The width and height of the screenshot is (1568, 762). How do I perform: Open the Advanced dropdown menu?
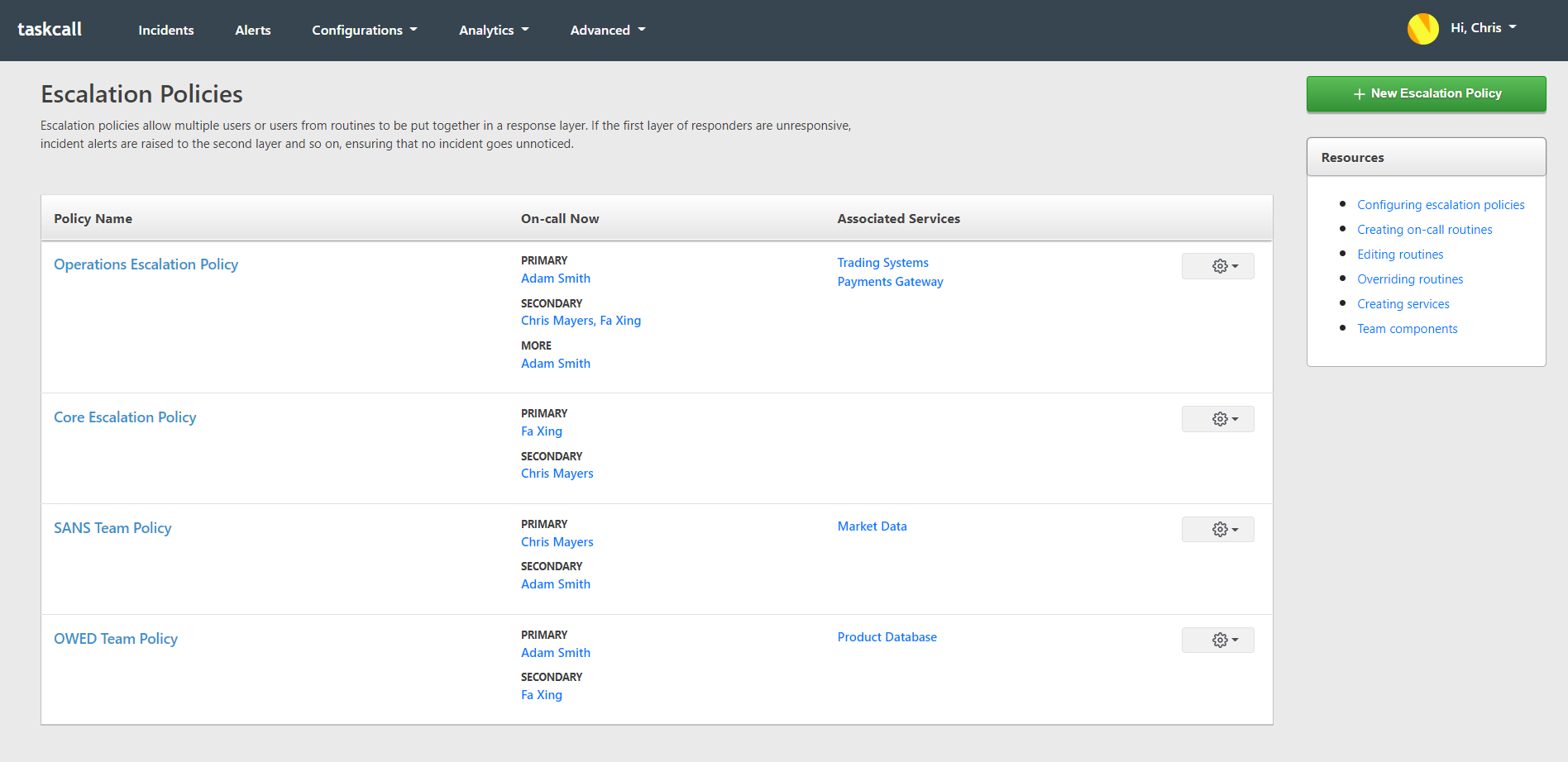point(607,31)
